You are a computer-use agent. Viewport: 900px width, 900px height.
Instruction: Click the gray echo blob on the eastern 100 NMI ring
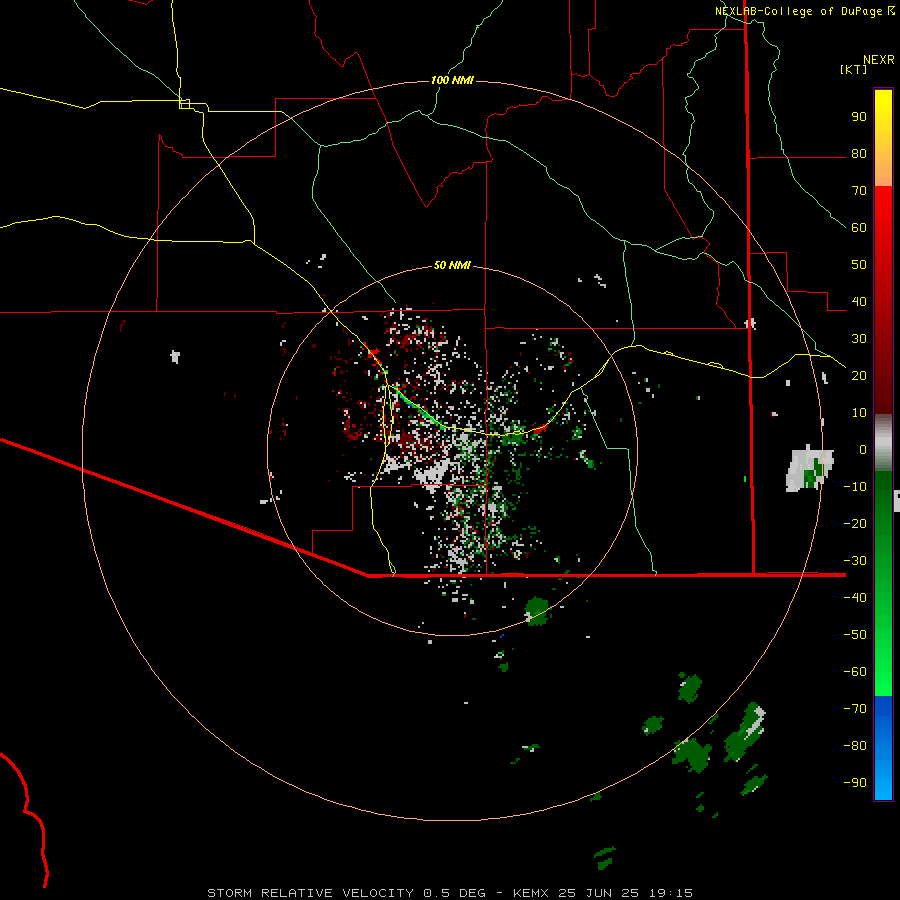point(810,468)
